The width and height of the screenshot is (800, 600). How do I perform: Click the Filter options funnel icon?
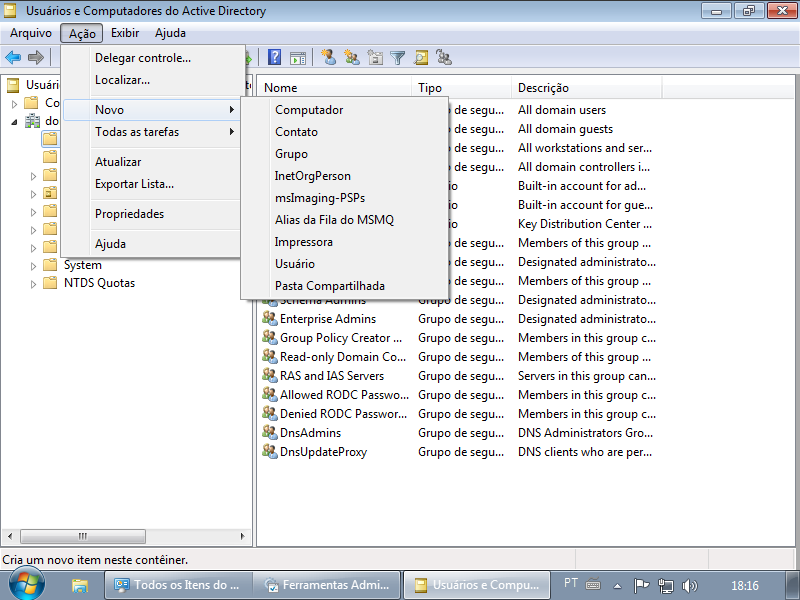397,58
